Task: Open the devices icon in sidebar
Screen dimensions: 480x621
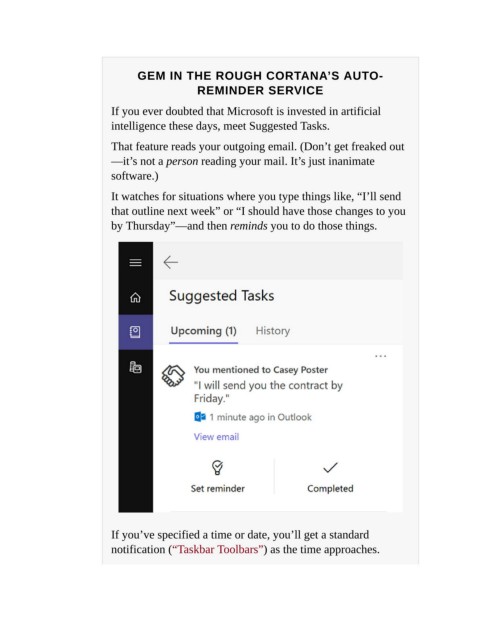Action: tap(135, 367)
